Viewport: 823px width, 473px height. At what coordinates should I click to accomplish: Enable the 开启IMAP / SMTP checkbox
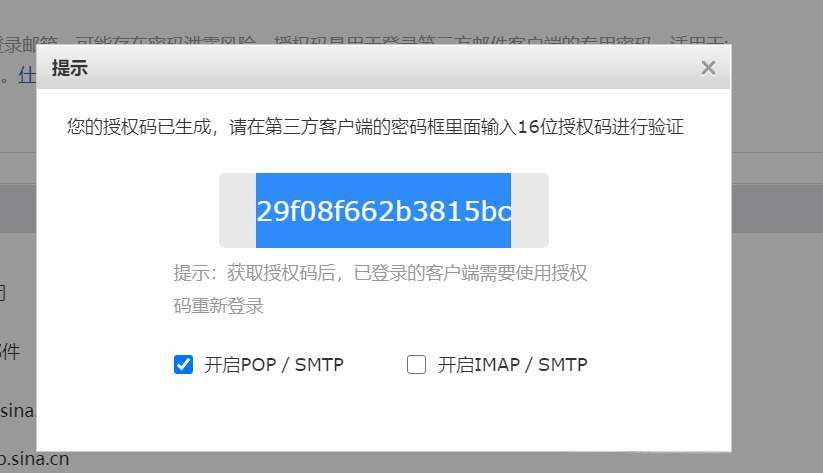[416, 364]
